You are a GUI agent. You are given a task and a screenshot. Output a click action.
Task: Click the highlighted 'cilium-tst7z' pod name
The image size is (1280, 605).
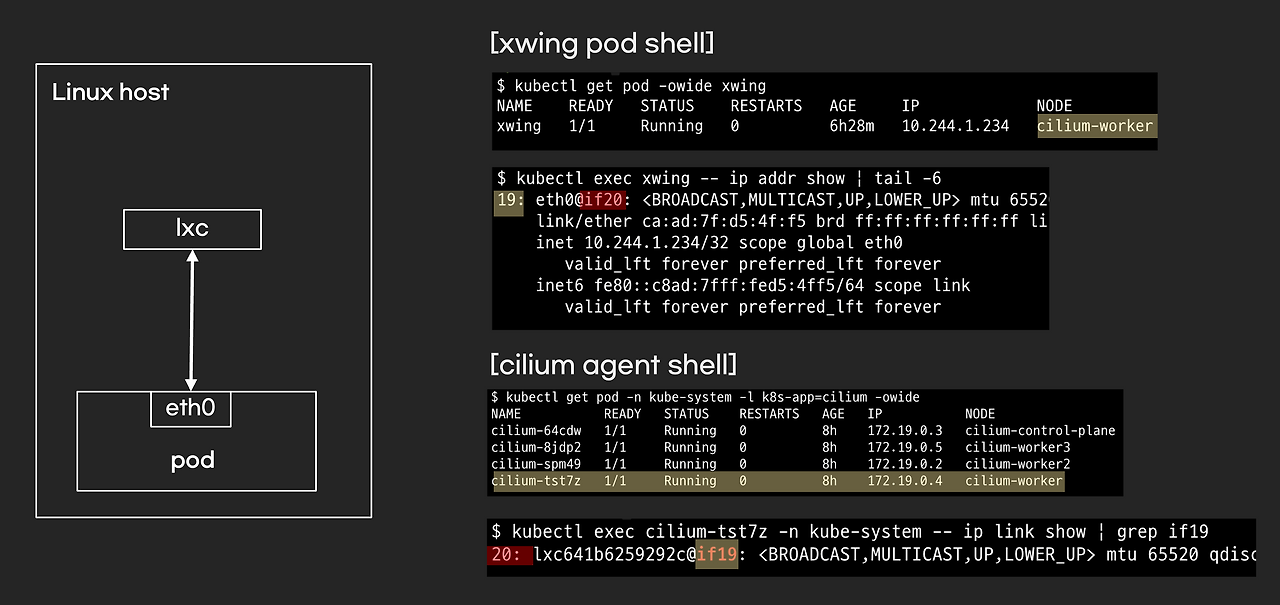tap(536, 481)
